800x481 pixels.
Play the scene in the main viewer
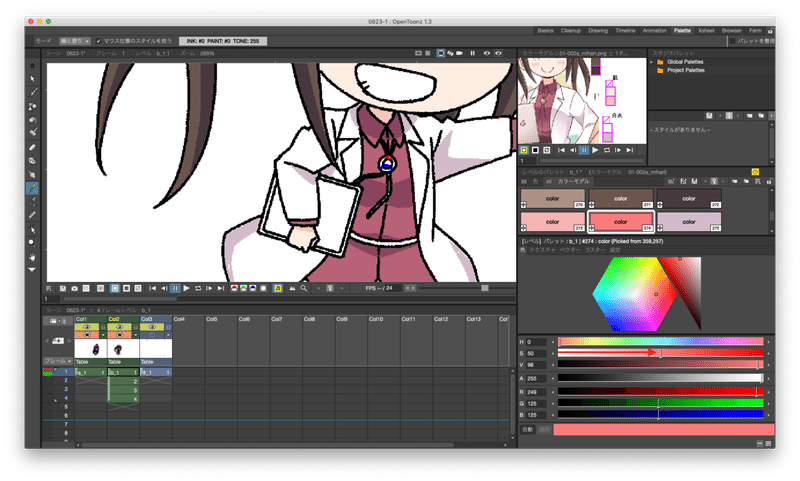186,289
